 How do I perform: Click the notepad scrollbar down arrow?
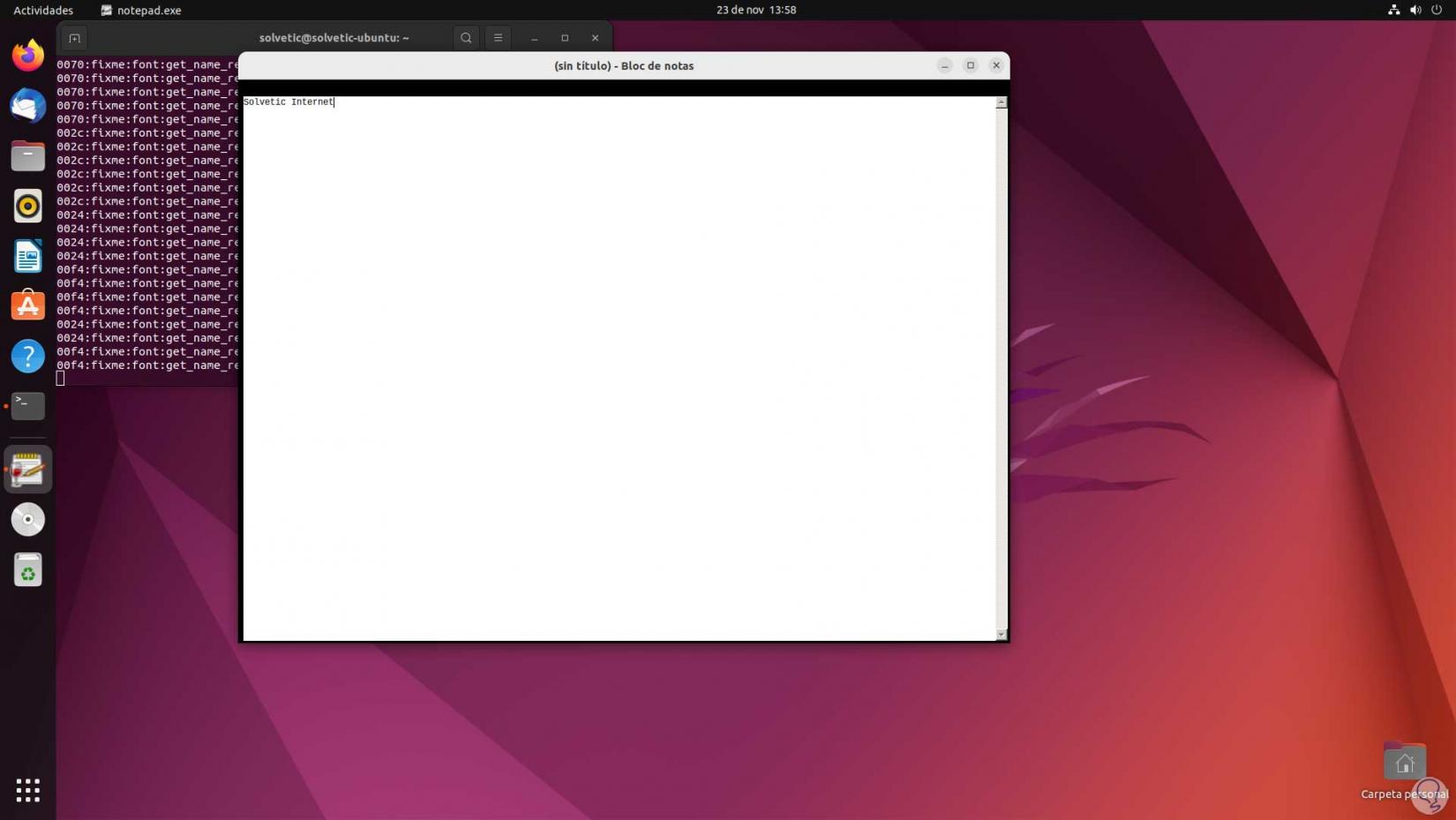(x=1002, y=635)
